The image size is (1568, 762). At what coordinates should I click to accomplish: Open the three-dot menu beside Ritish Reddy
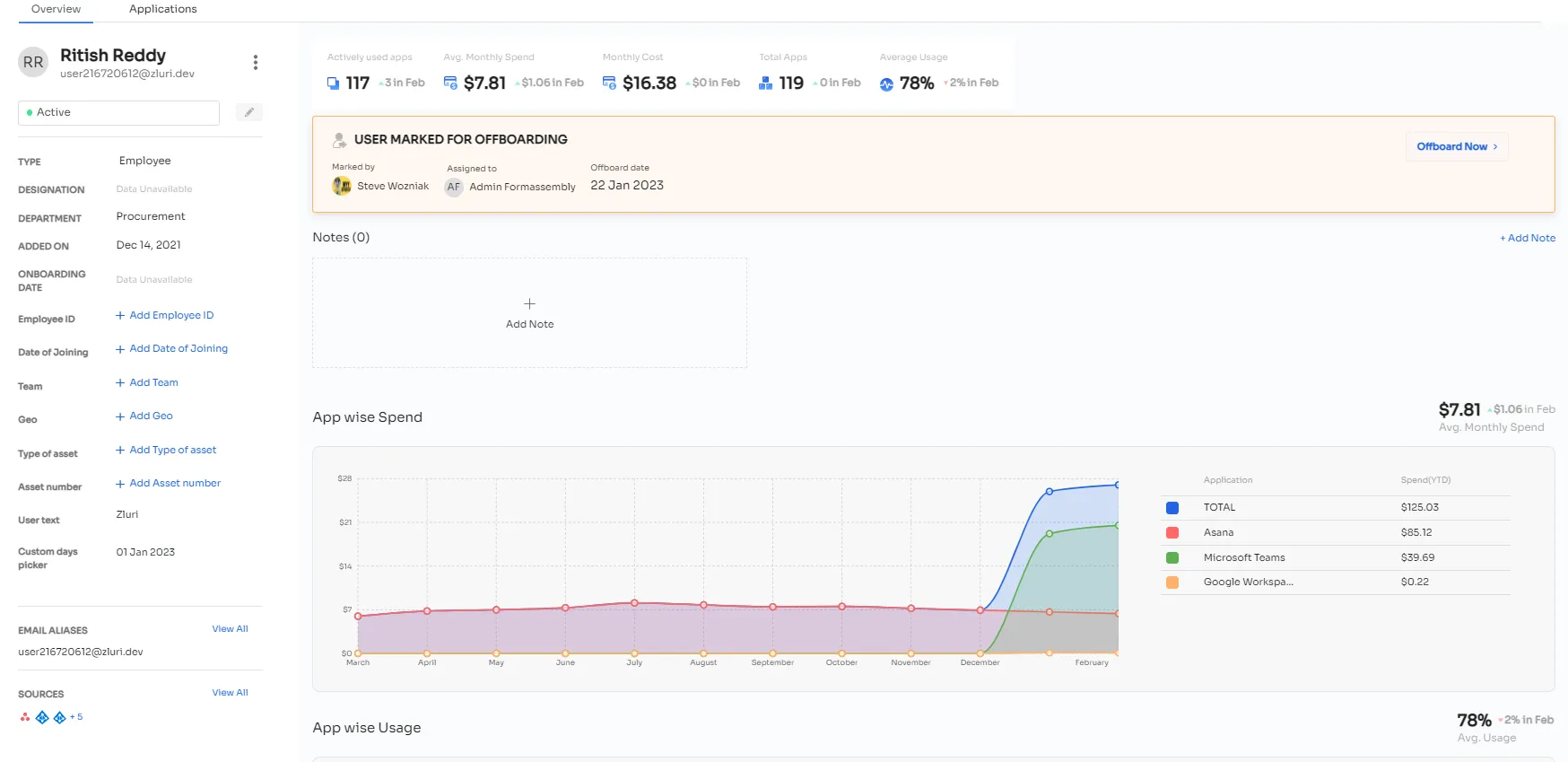point(256,62)
